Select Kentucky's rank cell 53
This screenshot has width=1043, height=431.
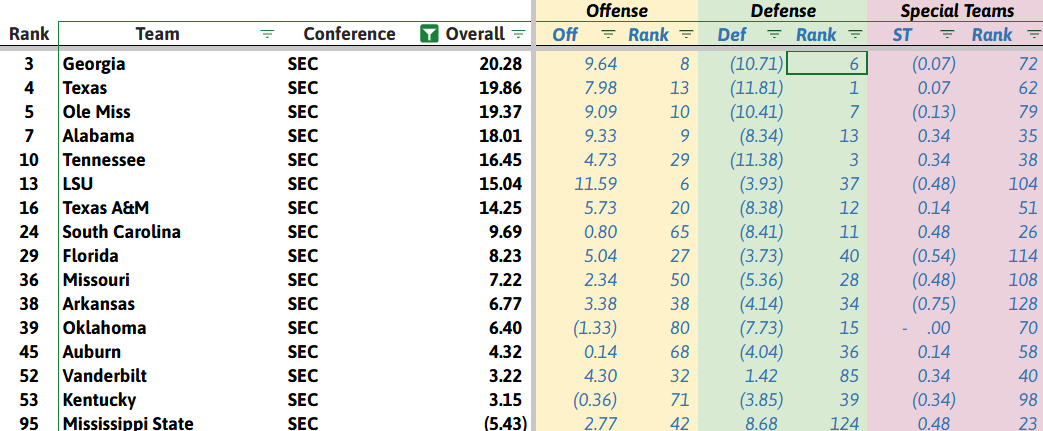coord(29,400)
